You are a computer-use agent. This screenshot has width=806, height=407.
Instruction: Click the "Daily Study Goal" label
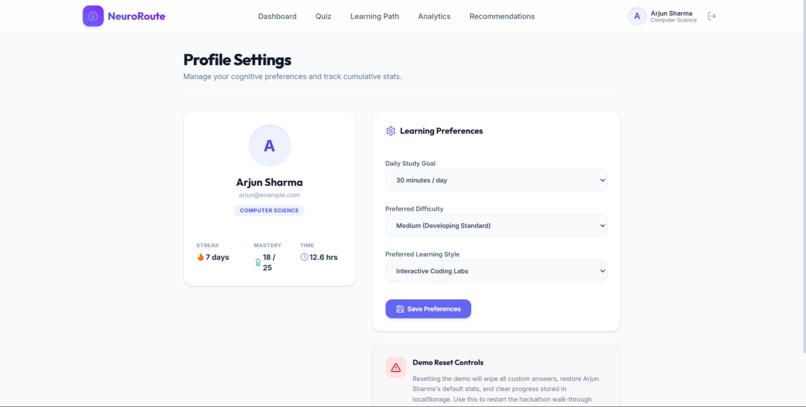point(410,163)
